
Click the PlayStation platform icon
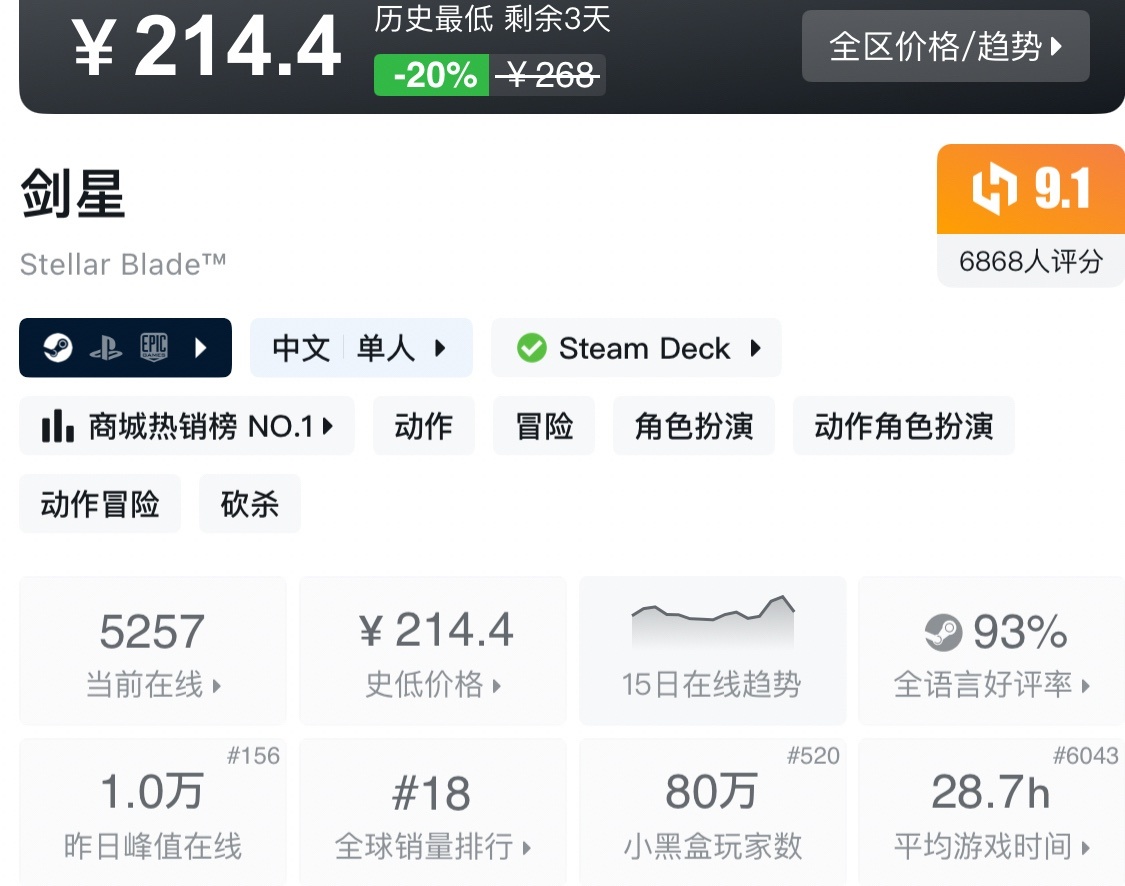106,348
